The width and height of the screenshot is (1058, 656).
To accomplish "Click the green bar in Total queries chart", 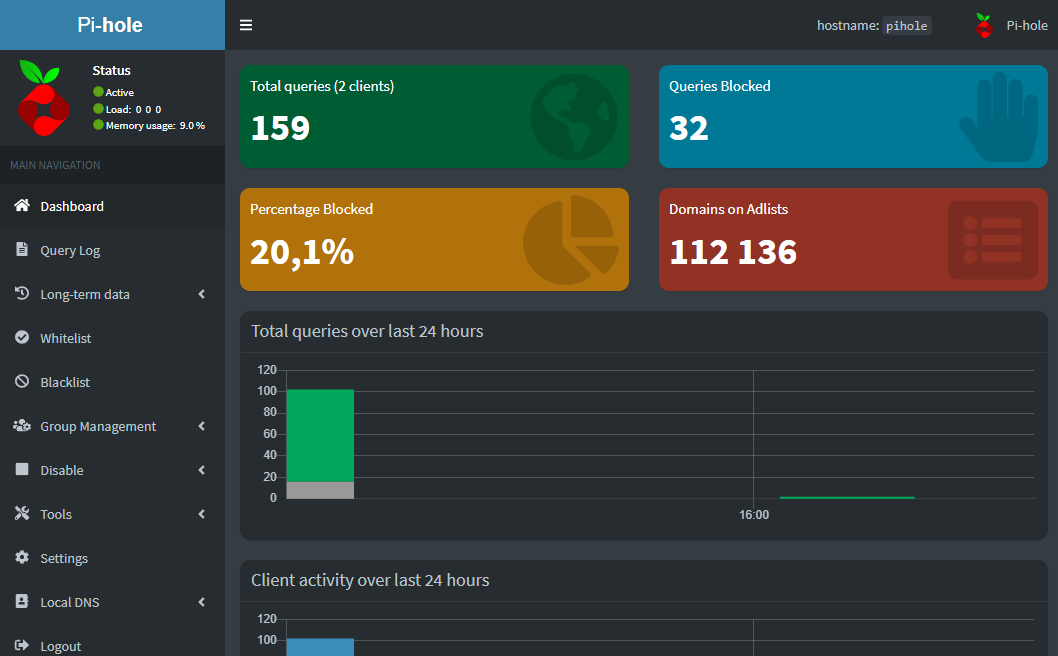I will coord(320,435).
